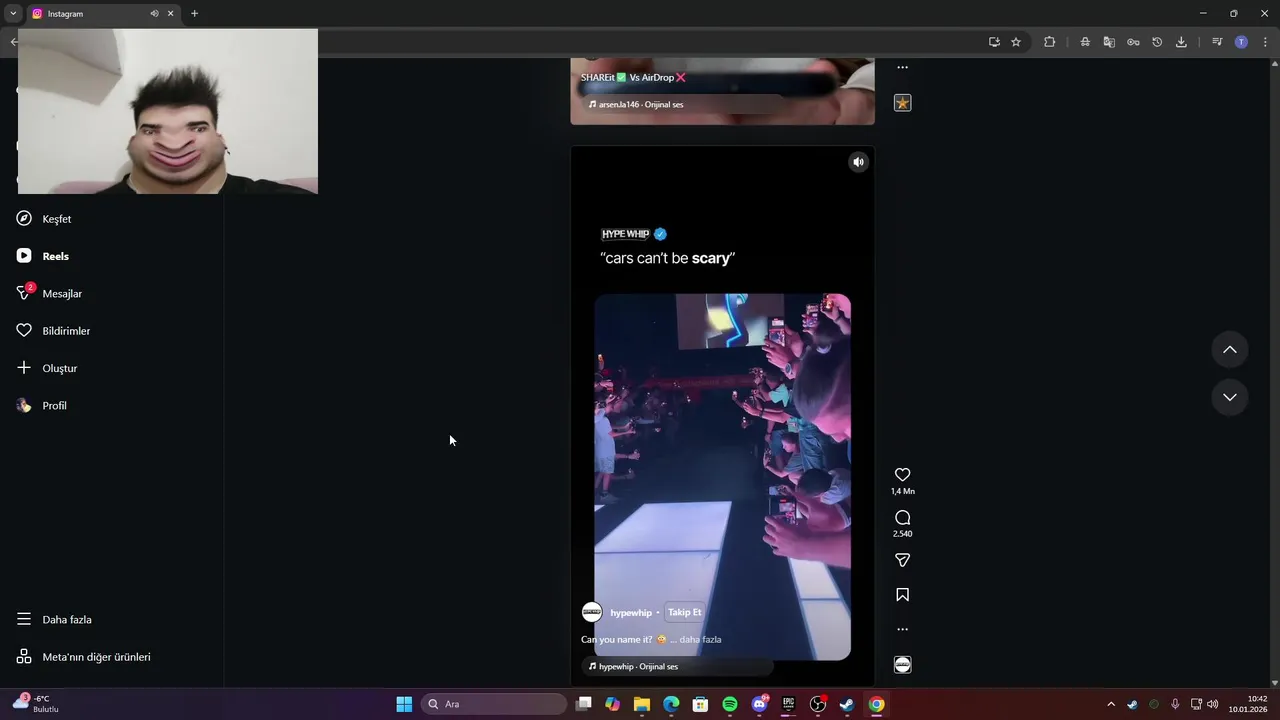This screenshot has width=1280, height=720.
Task: Open more options on the previous reel
Action: coord(902,68)
